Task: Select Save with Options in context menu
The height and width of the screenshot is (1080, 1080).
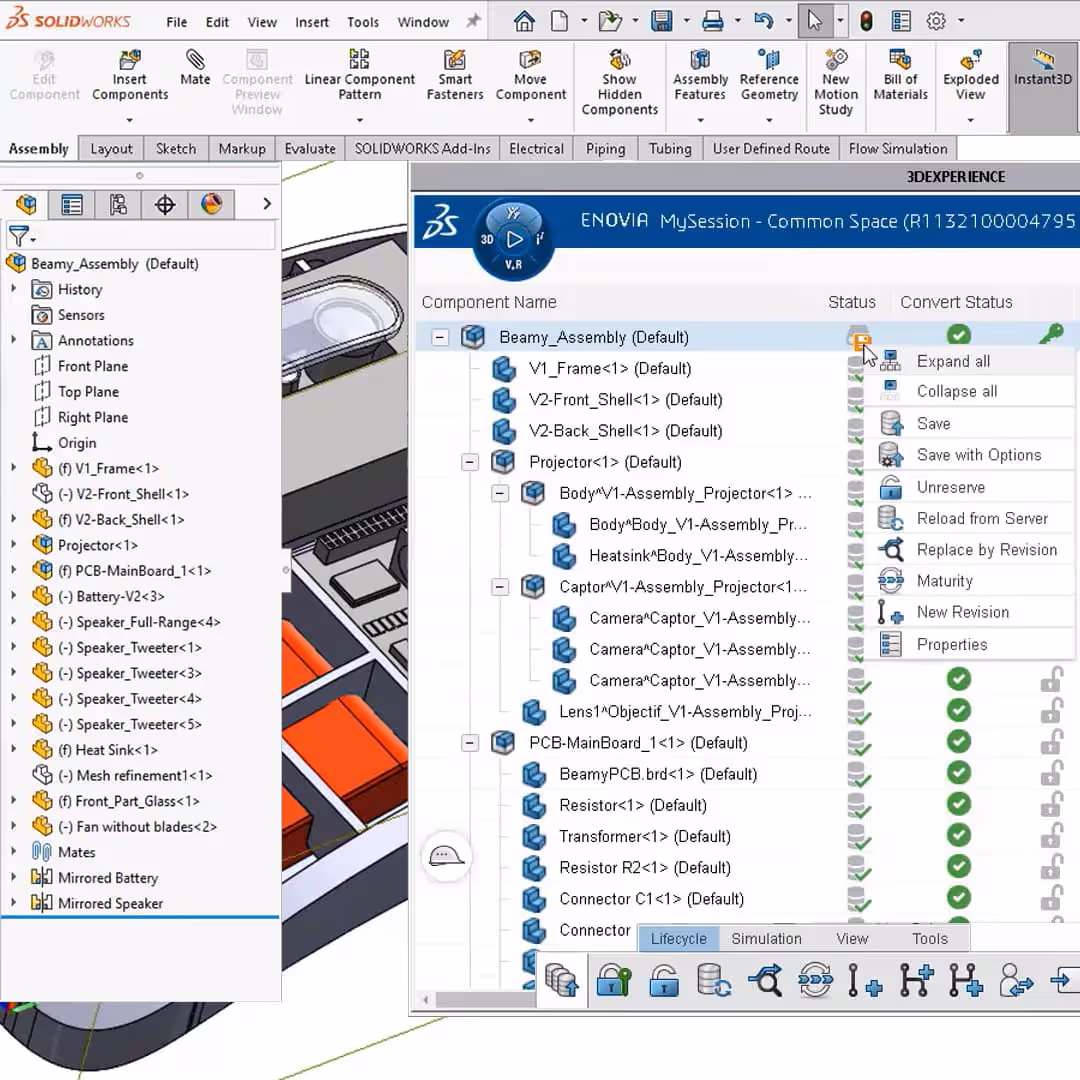Action: click(x=970, y=455)
